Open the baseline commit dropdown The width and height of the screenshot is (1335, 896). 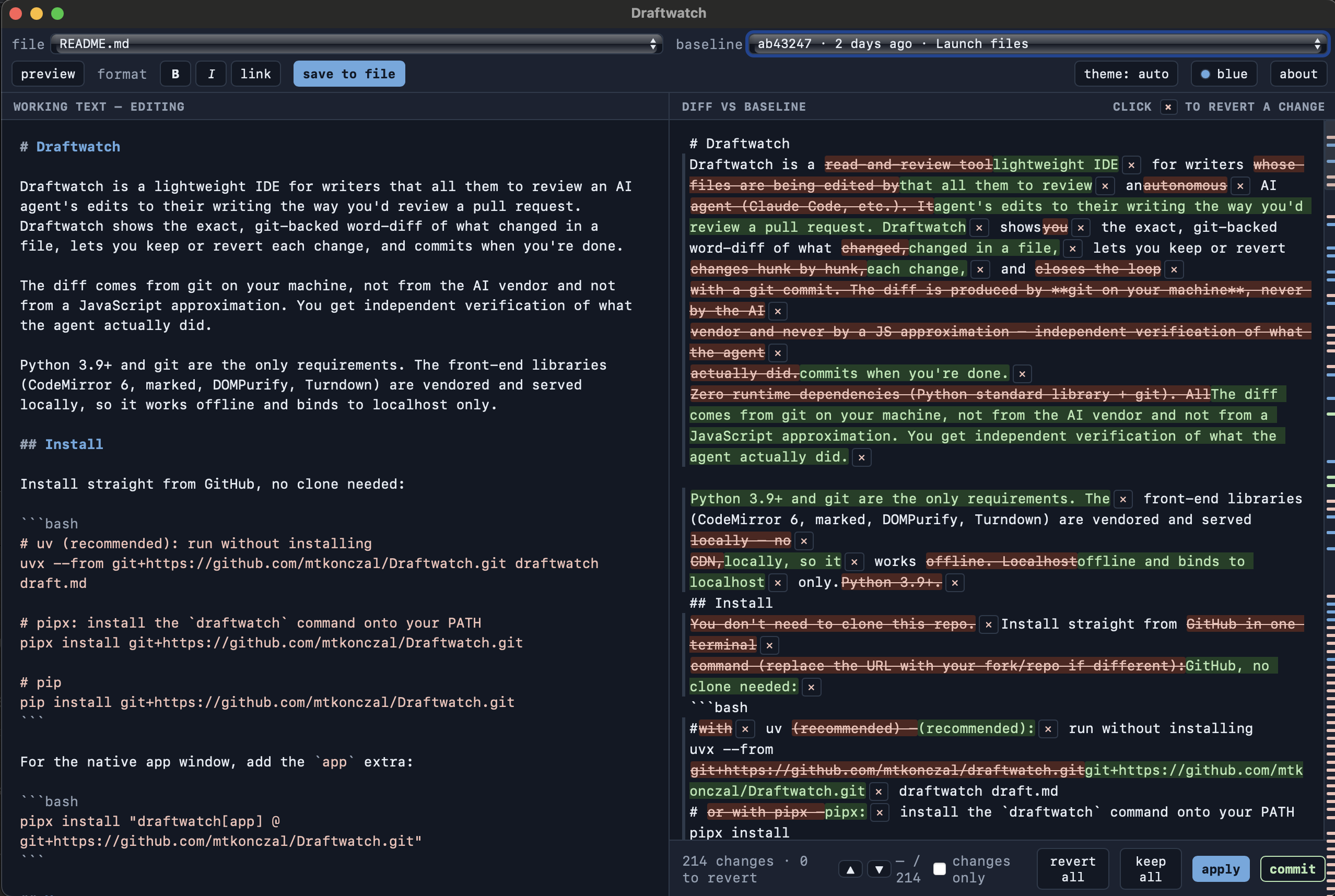(1038, 44)
